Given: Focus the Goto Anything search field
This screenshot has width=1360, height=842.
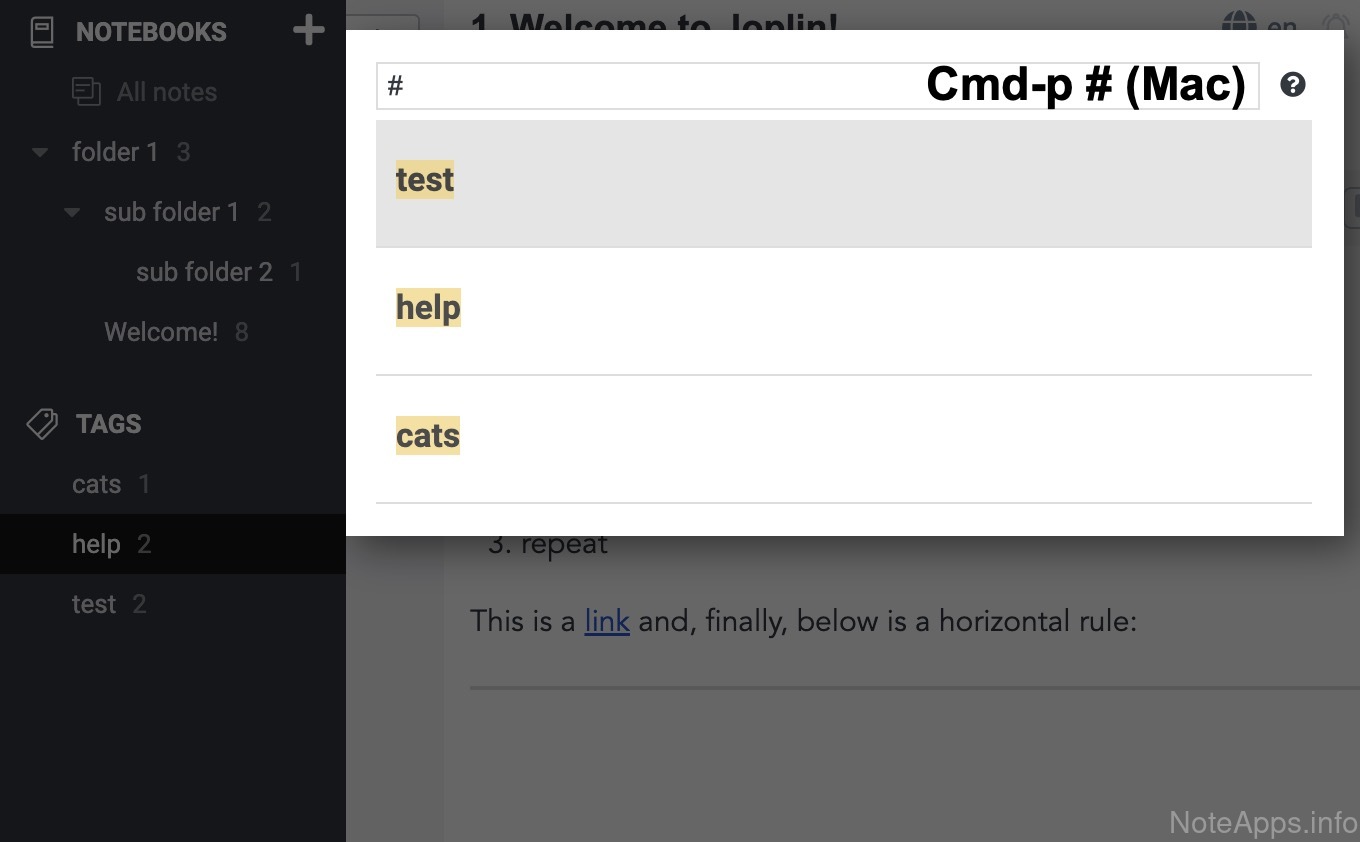Looking at the screenshot, I should [650, 86].
